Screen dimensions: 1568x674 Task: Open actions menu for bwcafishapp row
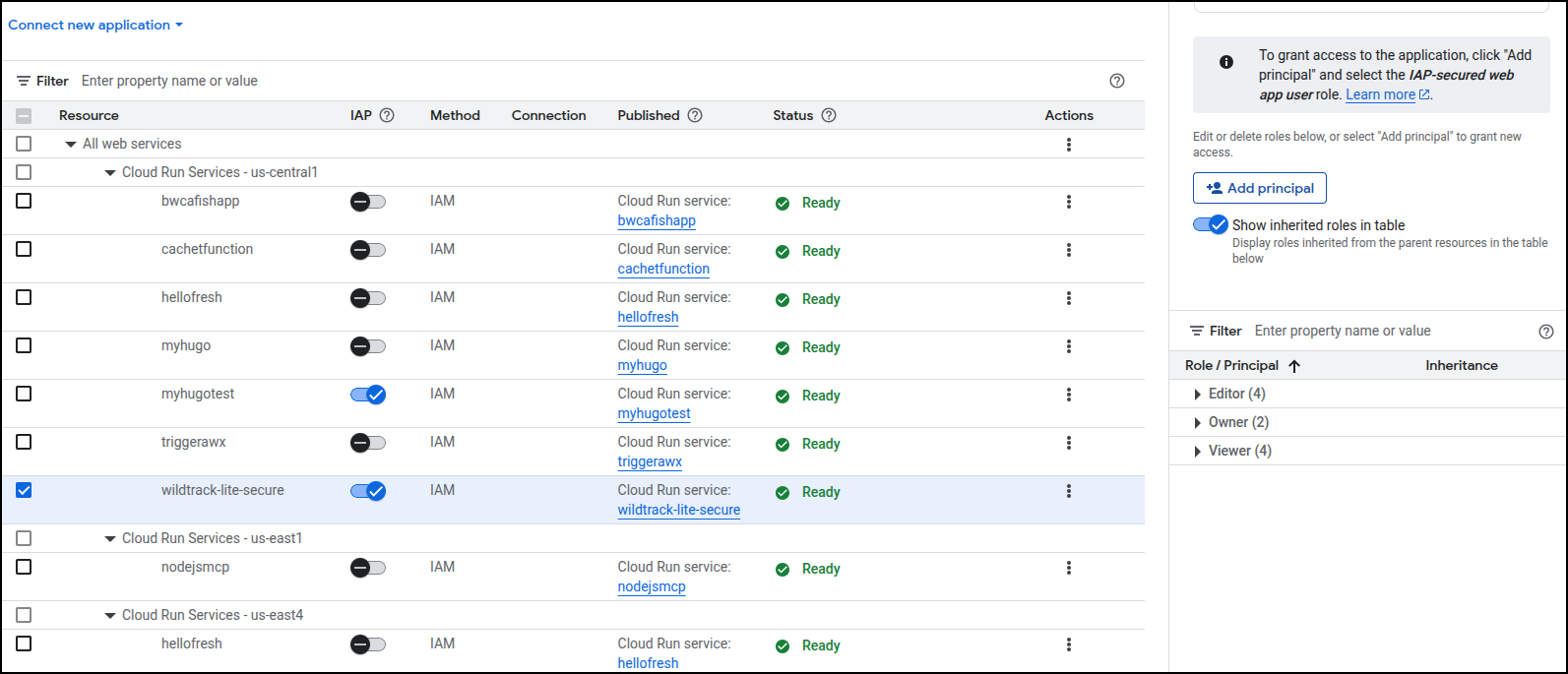tap(1068, 202)
